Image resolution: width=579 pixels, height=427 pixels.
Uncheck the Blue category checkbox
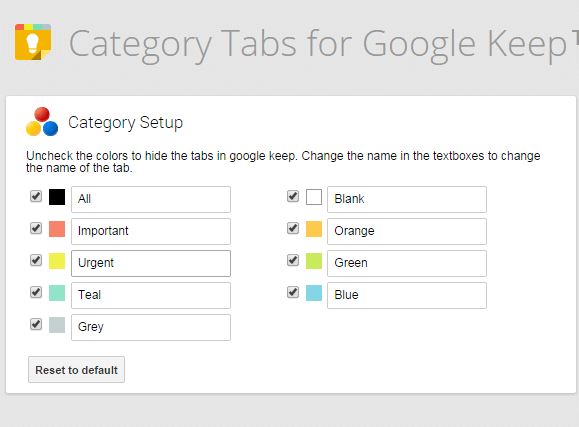coord(293,293)
